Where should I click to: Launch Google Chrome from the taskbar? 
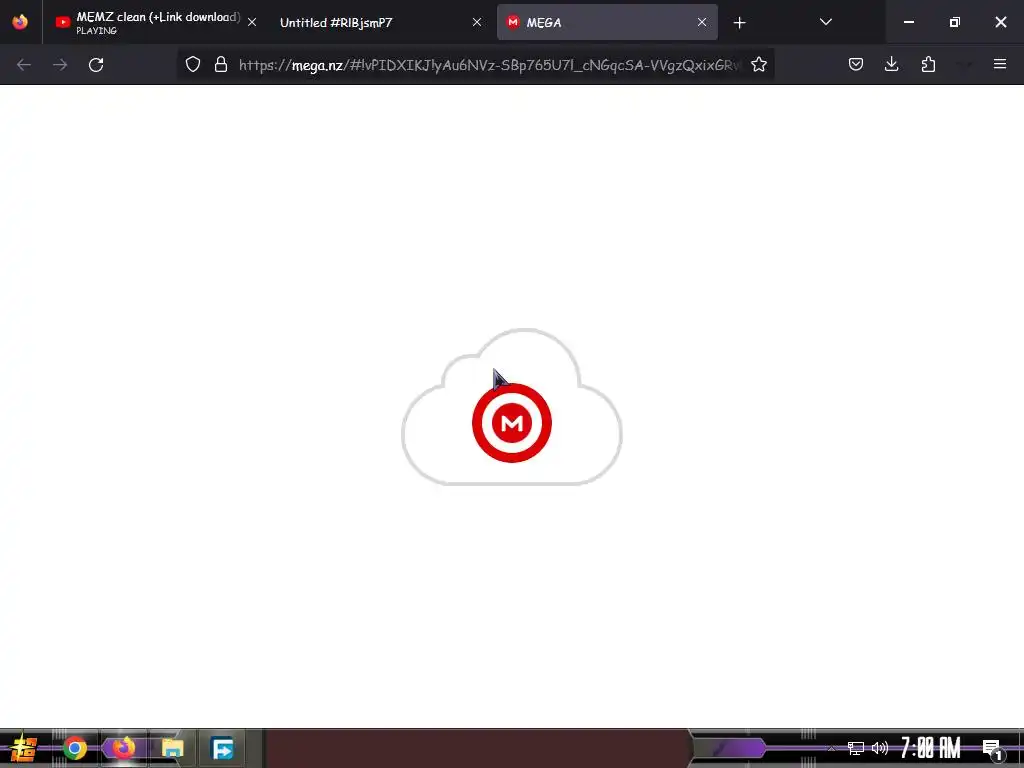pos(75,748)
